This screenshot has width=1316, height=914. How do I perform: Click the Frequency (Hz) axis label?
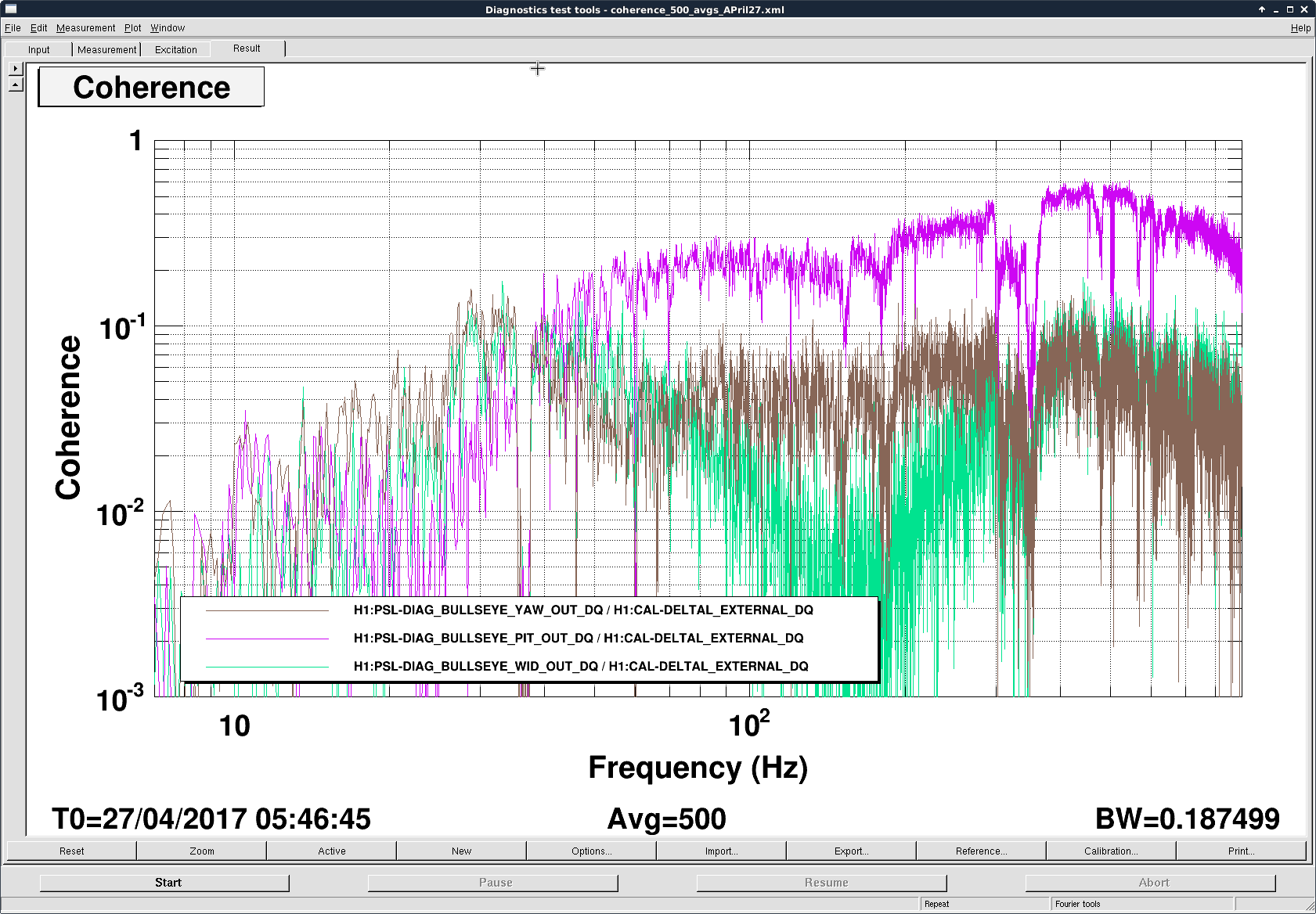[x=698, y=768]
